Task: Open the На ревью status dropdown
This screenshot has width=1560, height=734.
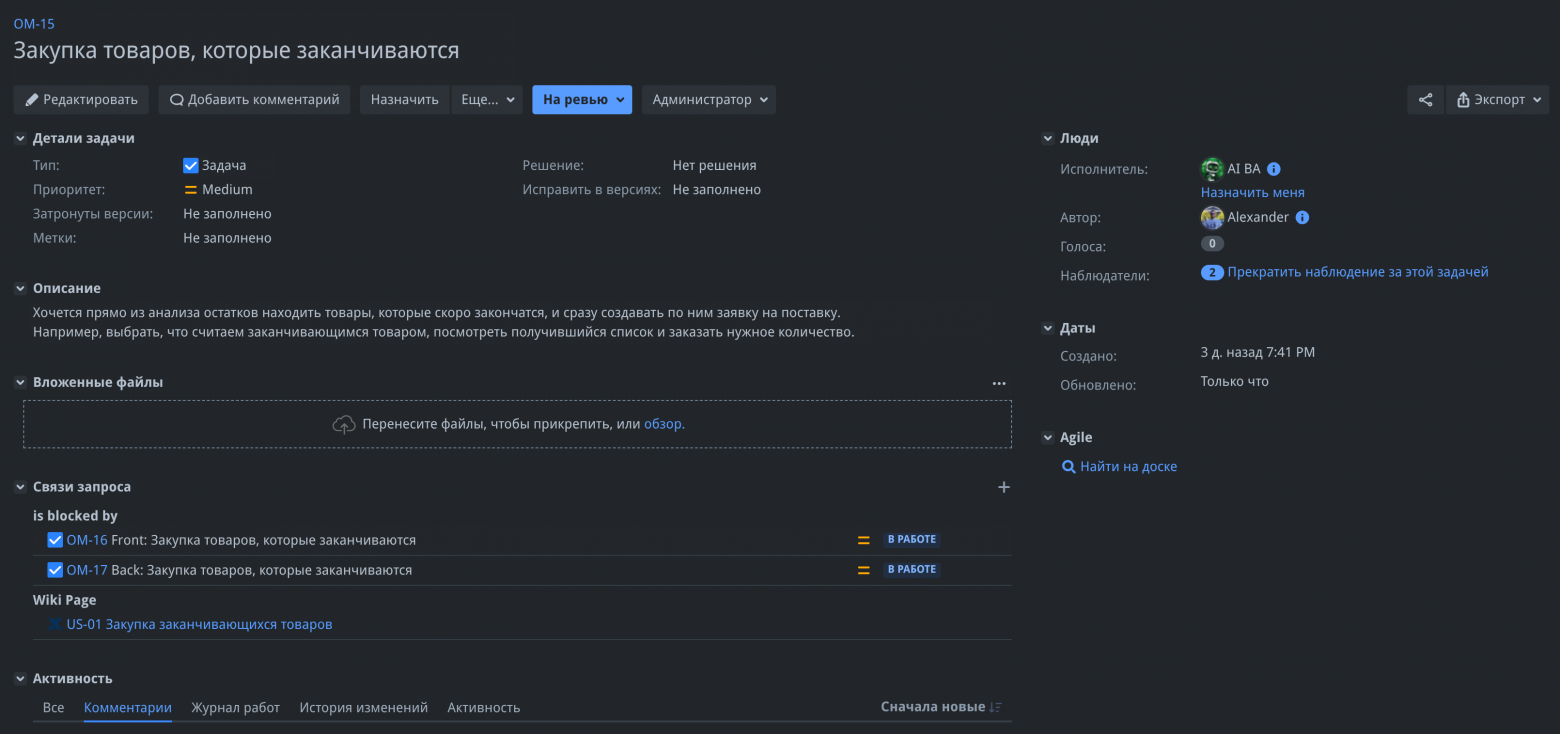Action: pyautogui.click(x=582, y=100)
